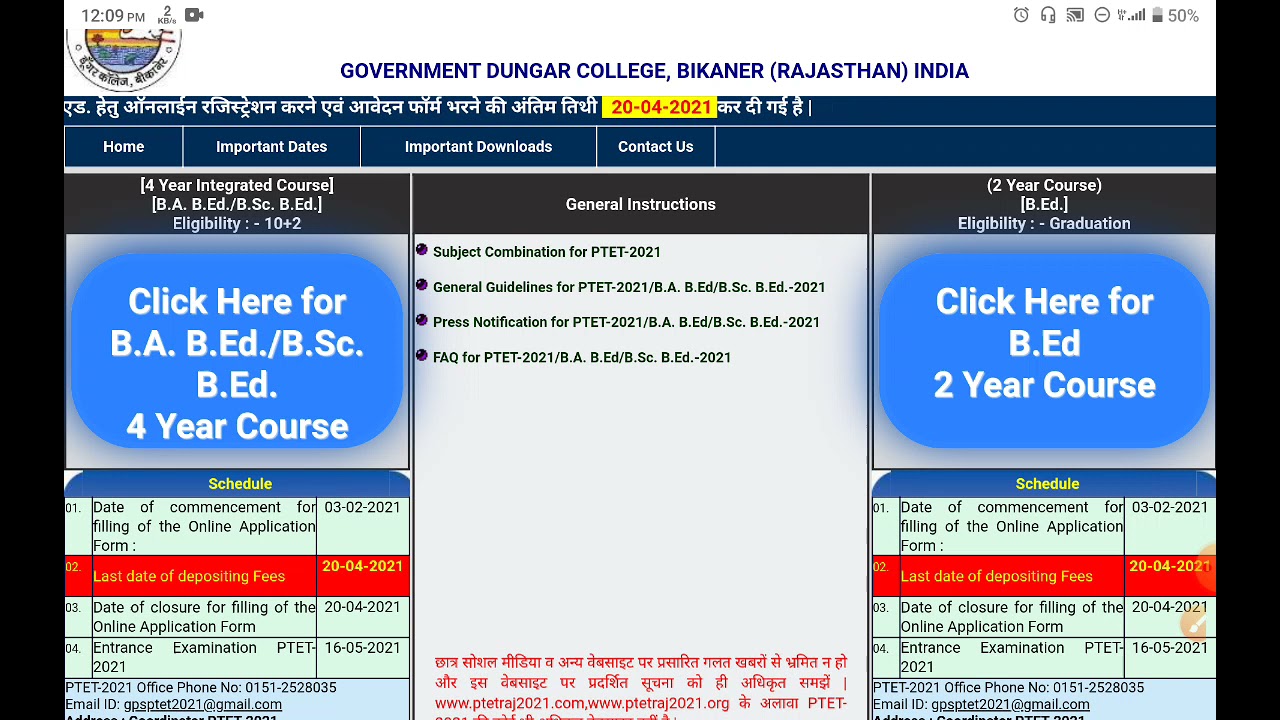The width and height of the screenshot is (1280, 720).
Task: Tap the 50% battery indicator
Action: 1173,15
